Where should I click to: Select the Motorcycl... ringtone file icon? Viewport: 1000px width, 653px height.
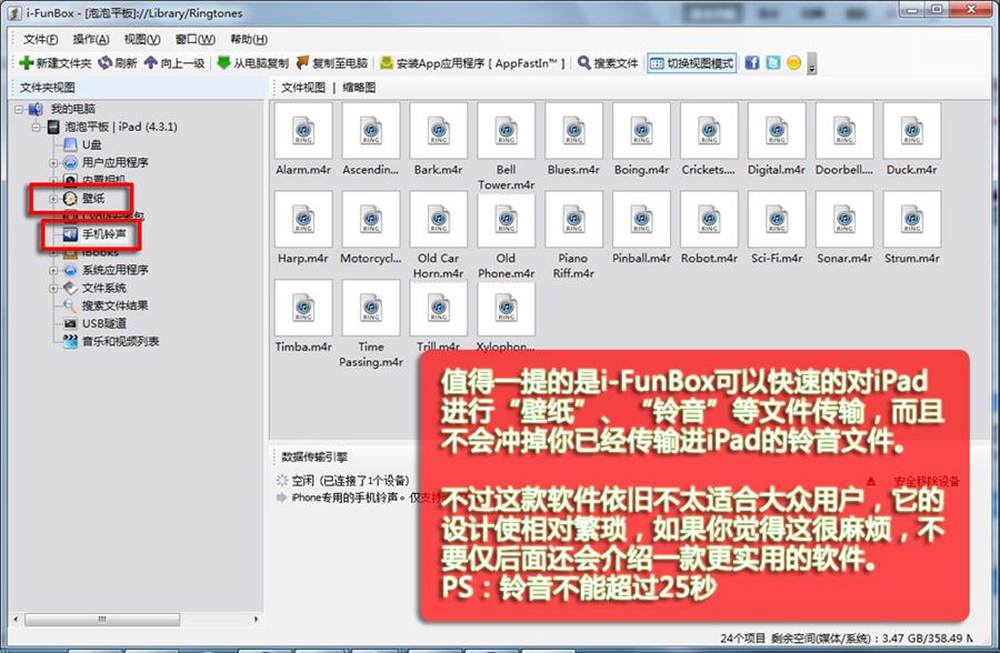[371, 219]
